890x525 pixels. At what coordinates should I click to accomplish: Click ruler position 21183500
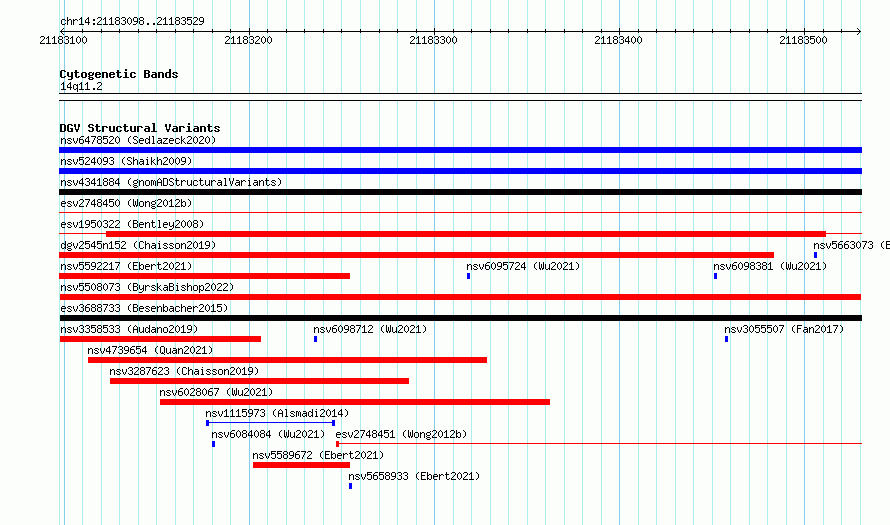tap(804, 40)
